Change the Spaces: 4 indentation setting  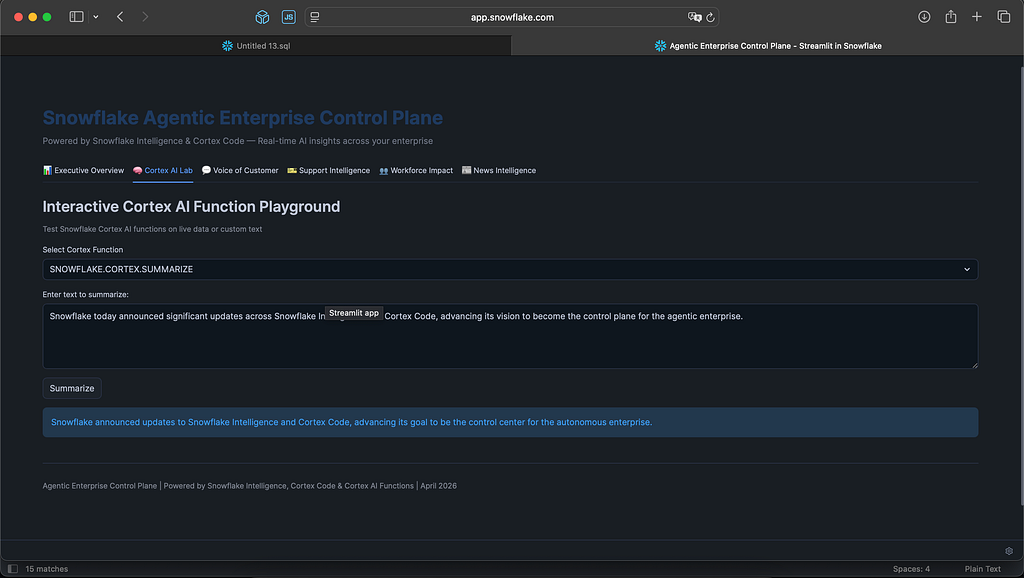pyautogui.click(x=911, y=569)
